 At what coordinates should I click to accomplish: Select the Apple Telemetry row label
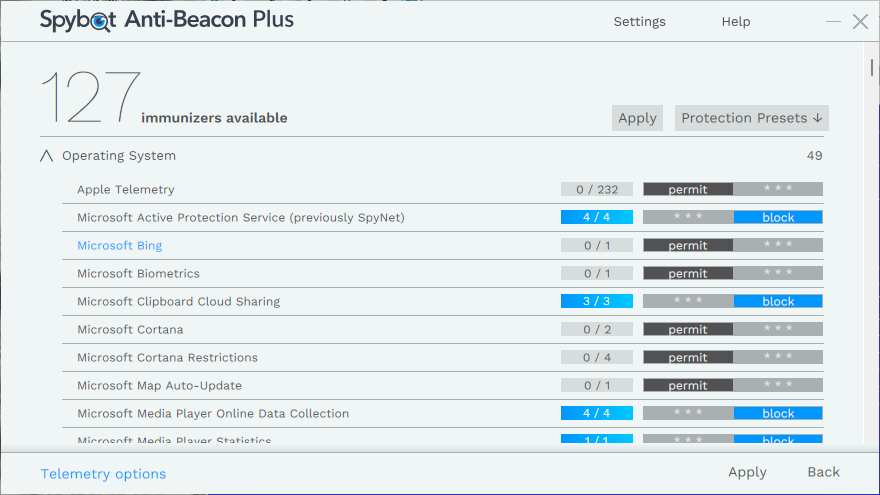[126, 190]
